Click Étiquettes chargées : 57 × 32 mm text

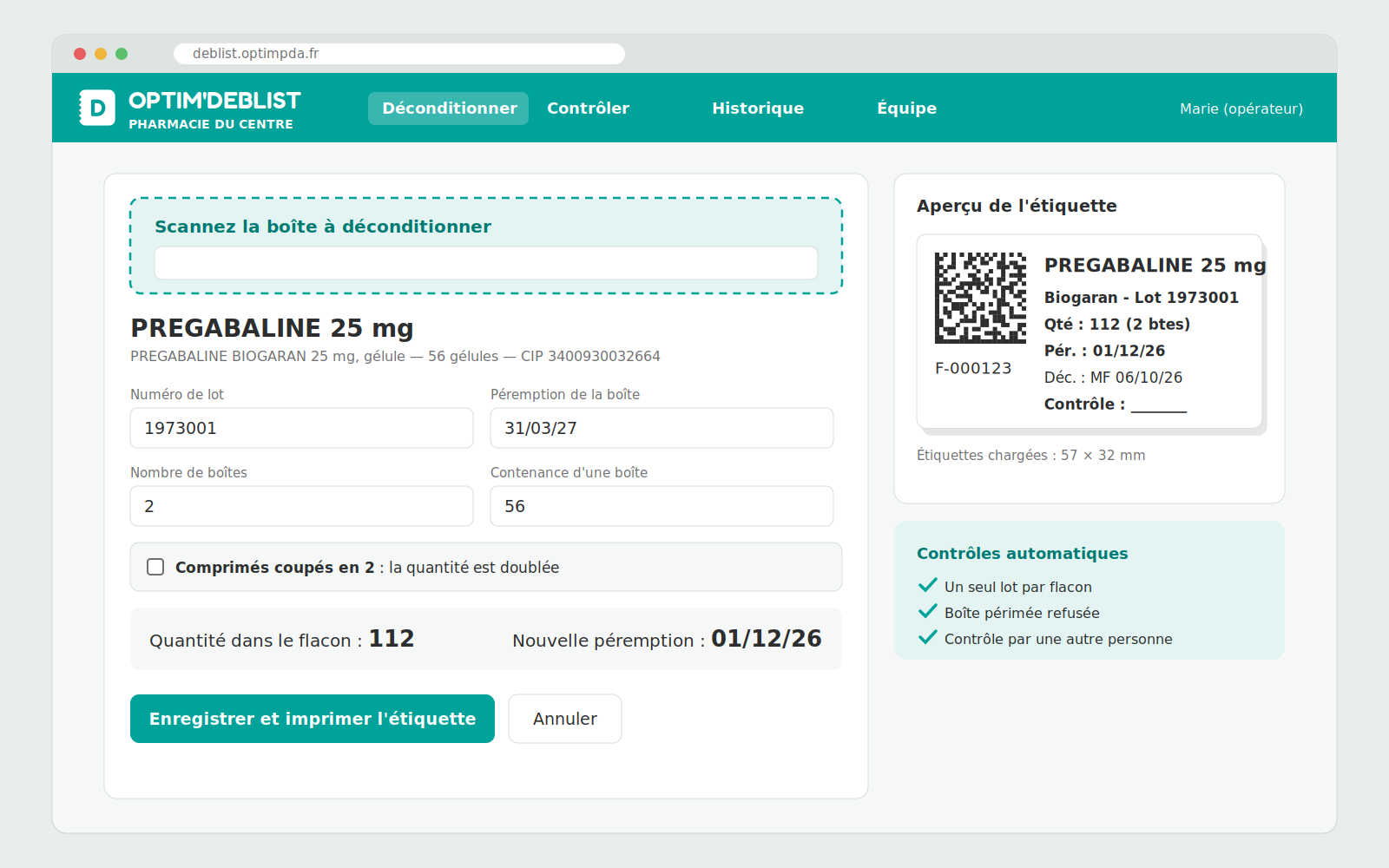click(1031, 455)
